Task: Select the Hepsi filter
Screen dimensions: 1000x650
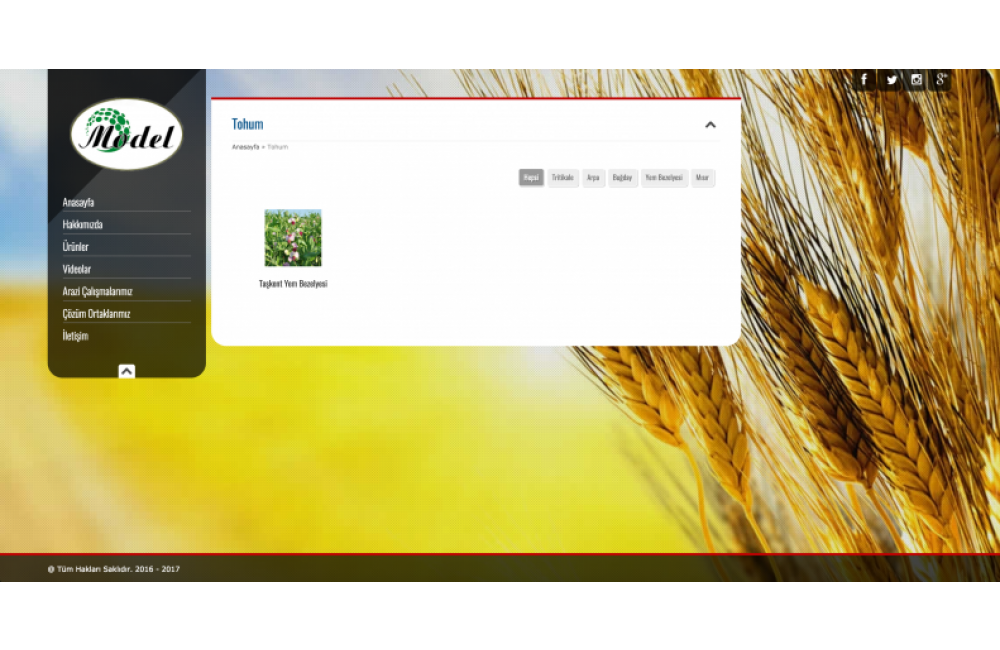Action: (x=531, y=178)
